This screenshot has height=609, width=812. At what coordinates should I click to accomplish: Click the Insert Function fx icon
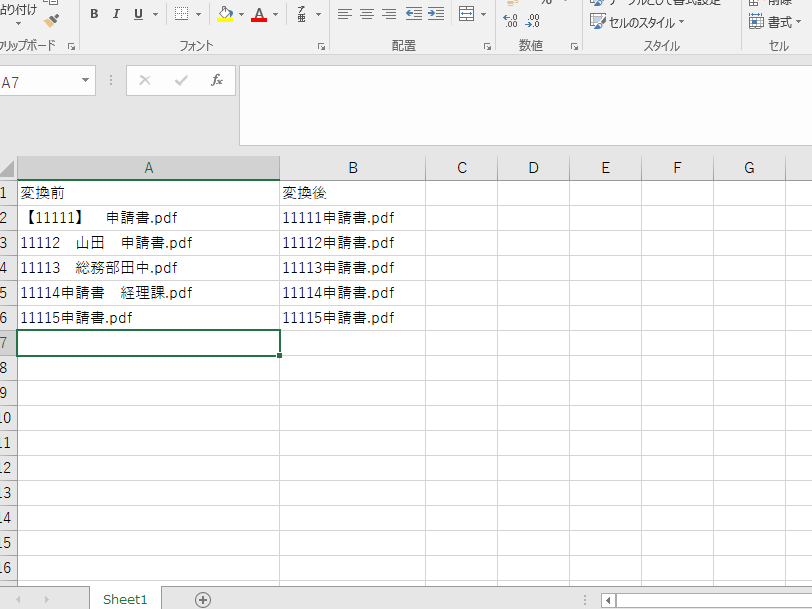coord(217,81)
